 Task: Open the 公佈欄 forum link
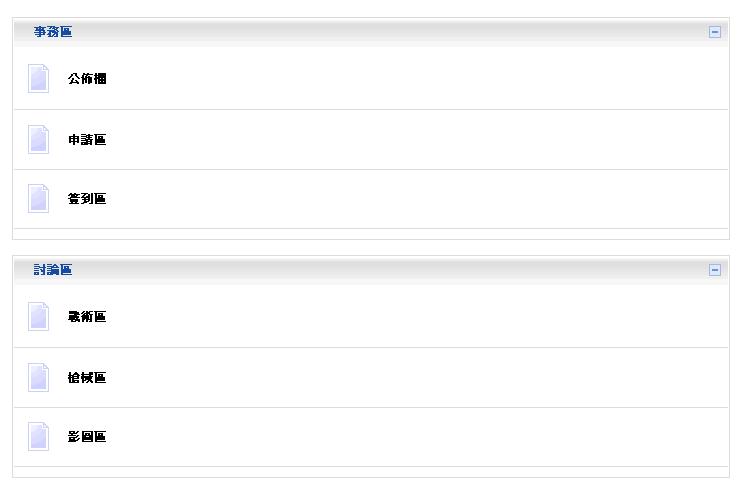pyautogui.click(x=87, y=78)
